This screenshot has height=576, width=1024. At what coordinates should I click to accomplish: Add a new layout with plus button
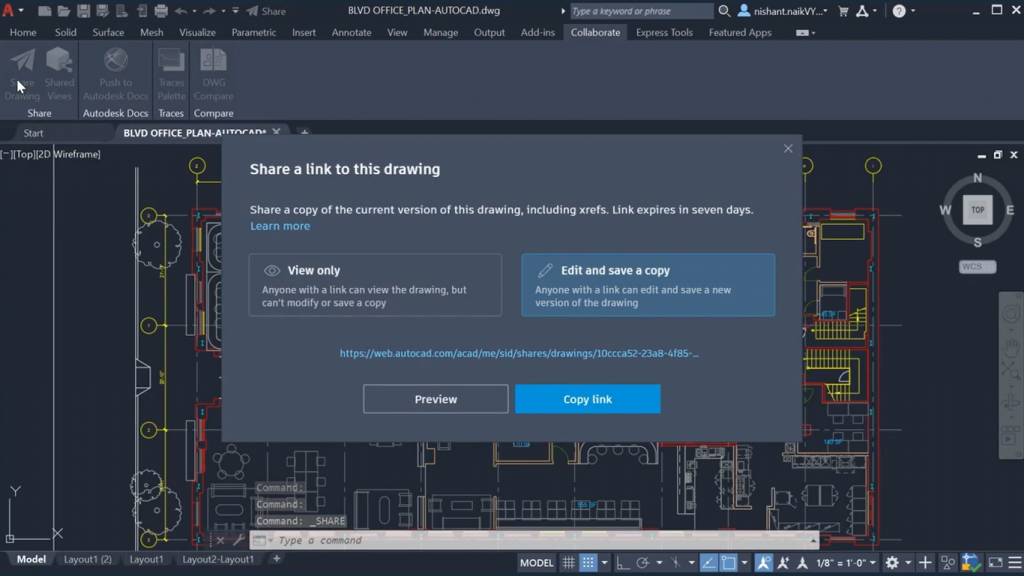(x=276, y=559)
